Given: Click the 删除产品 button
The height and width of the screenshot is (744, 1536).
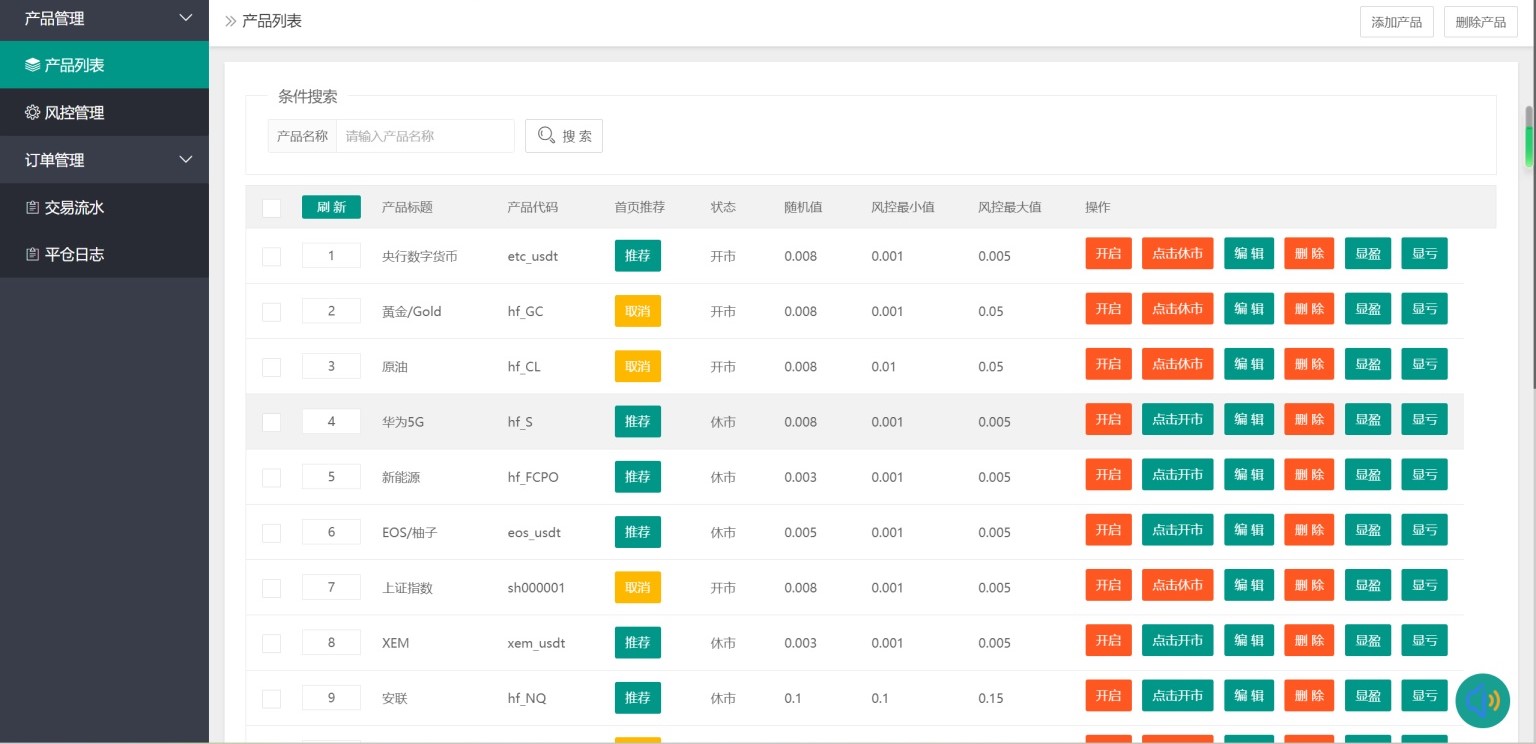Looking at the screenshot, I should pos(1481,22).
